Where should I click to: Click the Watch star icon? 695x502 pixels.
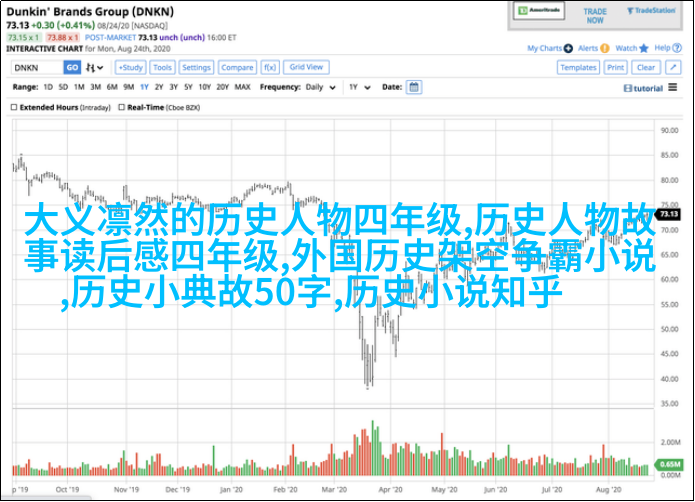pyautogui.click(x=644, y=48)
